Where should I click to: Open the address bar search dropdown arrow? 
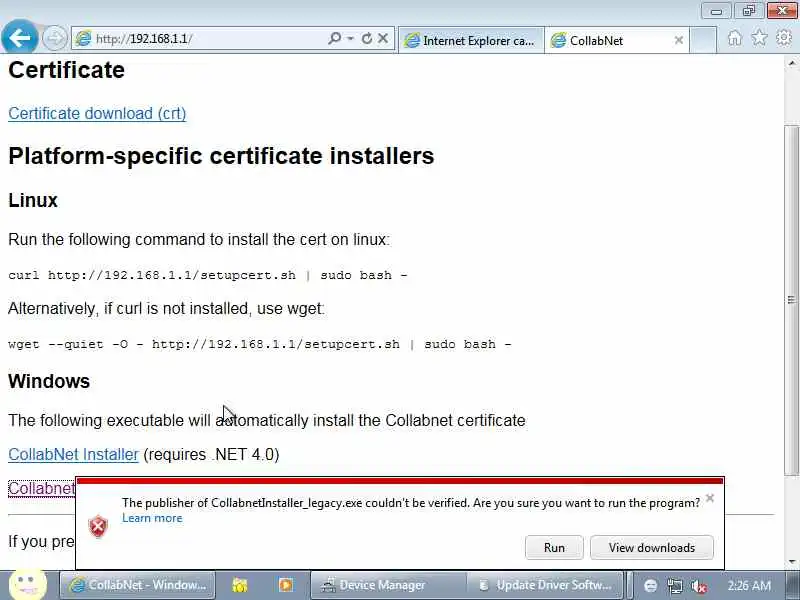click(351, 38)
